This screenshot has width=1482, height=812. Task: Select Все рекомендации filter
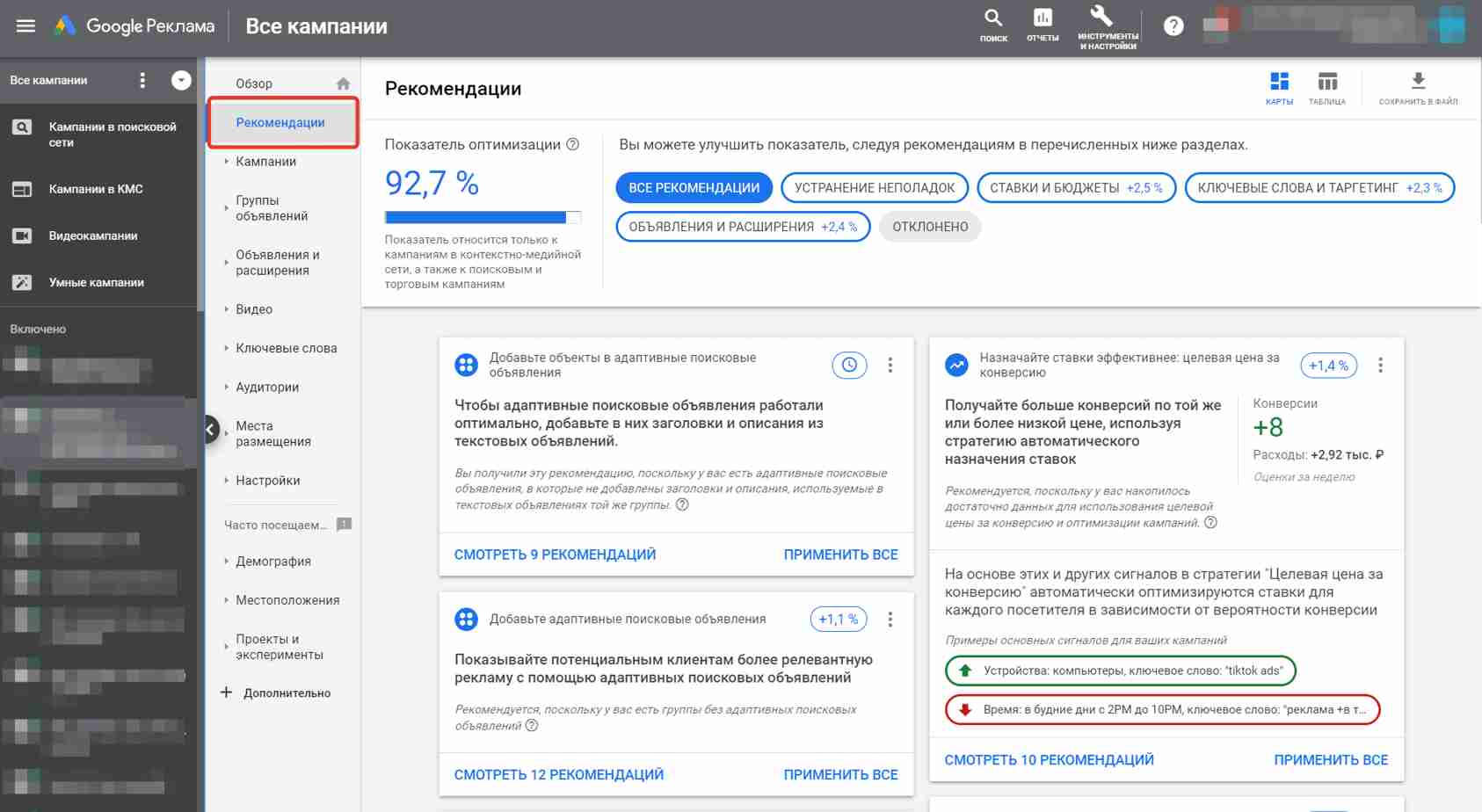(694, 188)
